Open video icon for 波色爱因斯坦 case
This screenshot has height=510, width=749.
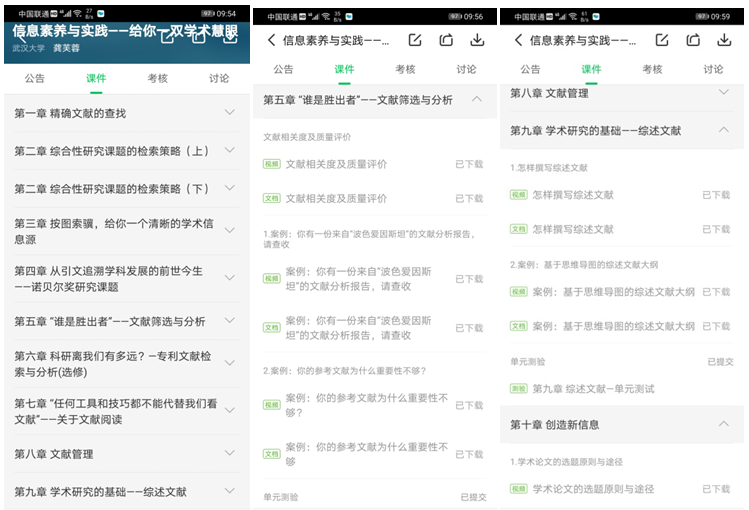pos(271,279)
